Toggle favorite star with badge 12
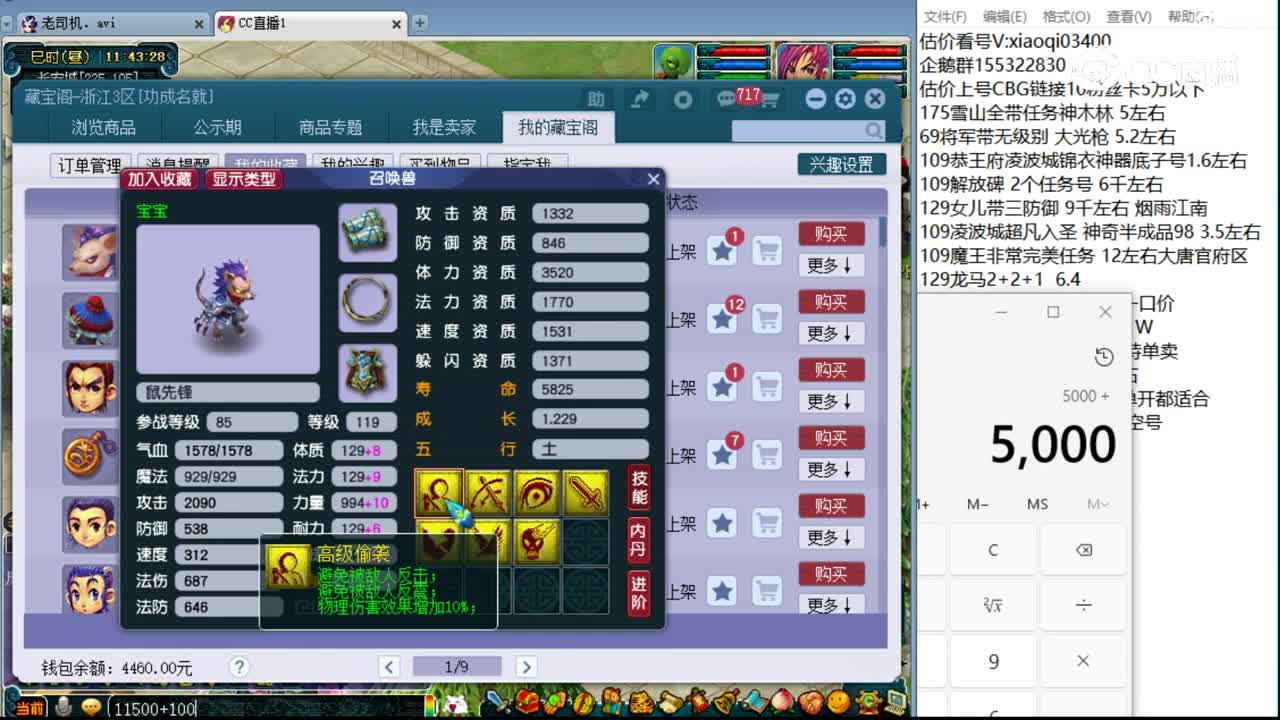The width and height of the screenshot is (1280, 720). tap(722, 318)
